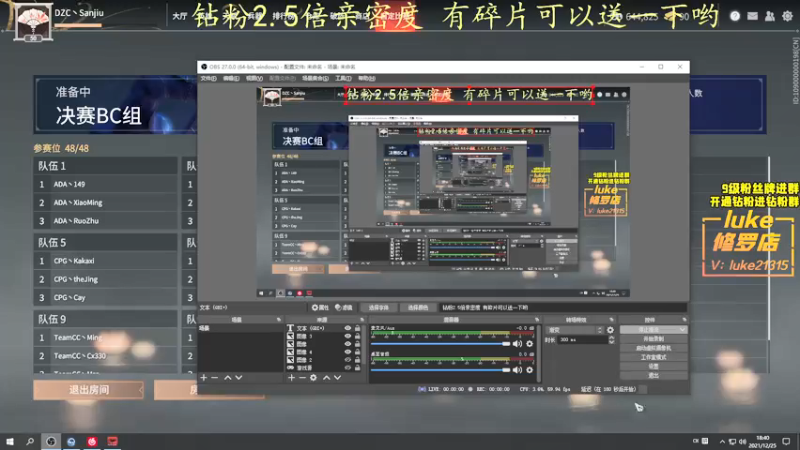Show hidden system tray icons chevron
The image size is (800, 450).
(x=722, y=441)
